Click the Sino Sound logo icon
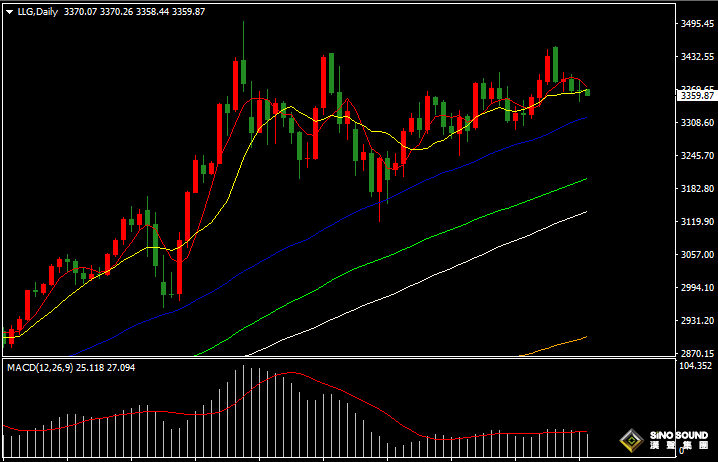Image resolution: width=718 pixels, height=462 pixels. pyautogui.click(x=631, y=440)
